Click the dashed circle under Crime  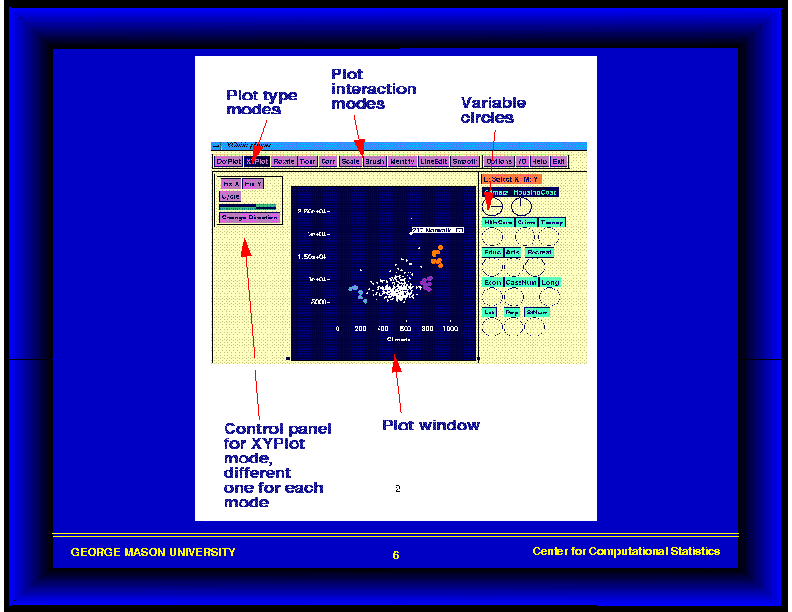click(x=524, y=236)
